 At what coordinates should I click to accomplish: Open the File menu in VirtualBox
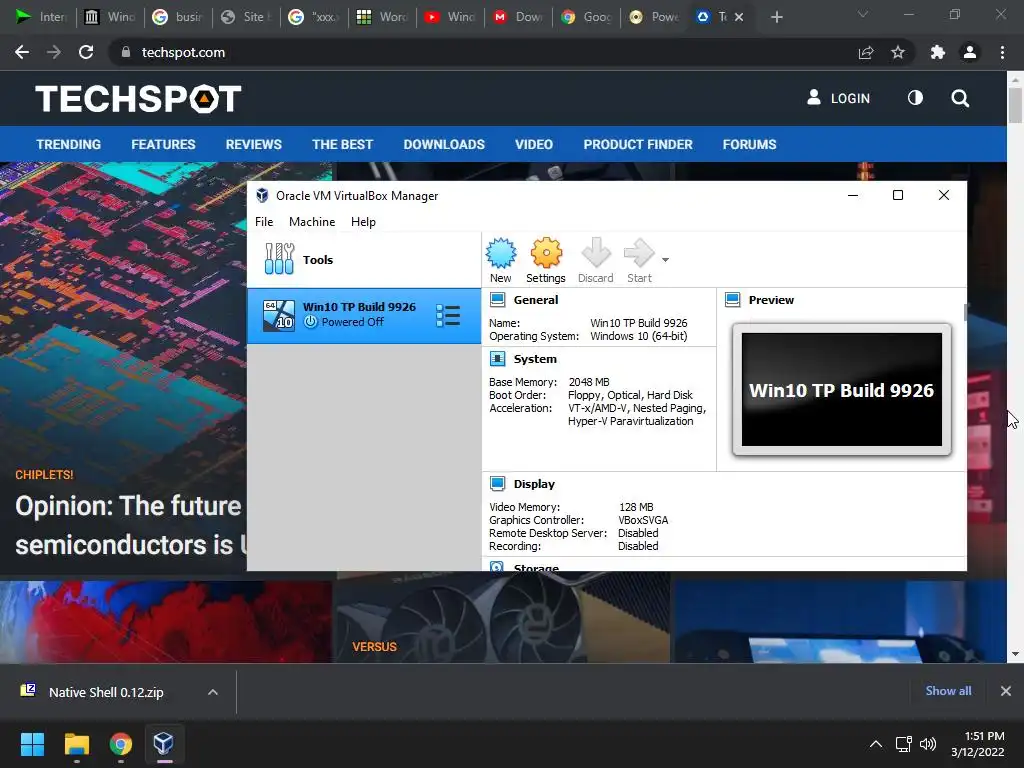(x=264, y=222)
